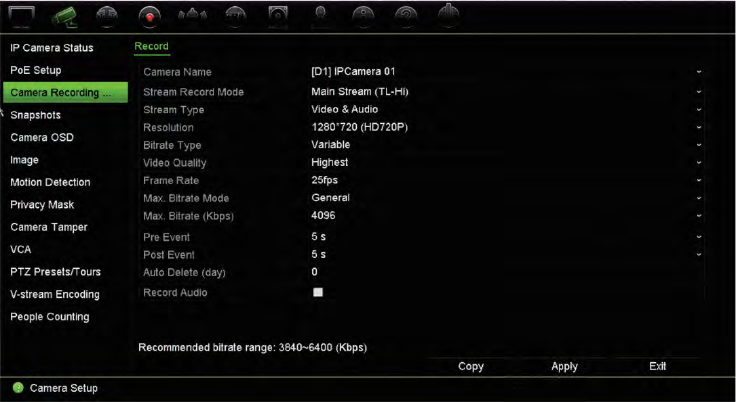Click the Power/Shutdown icon

click(x=448, y=16)
